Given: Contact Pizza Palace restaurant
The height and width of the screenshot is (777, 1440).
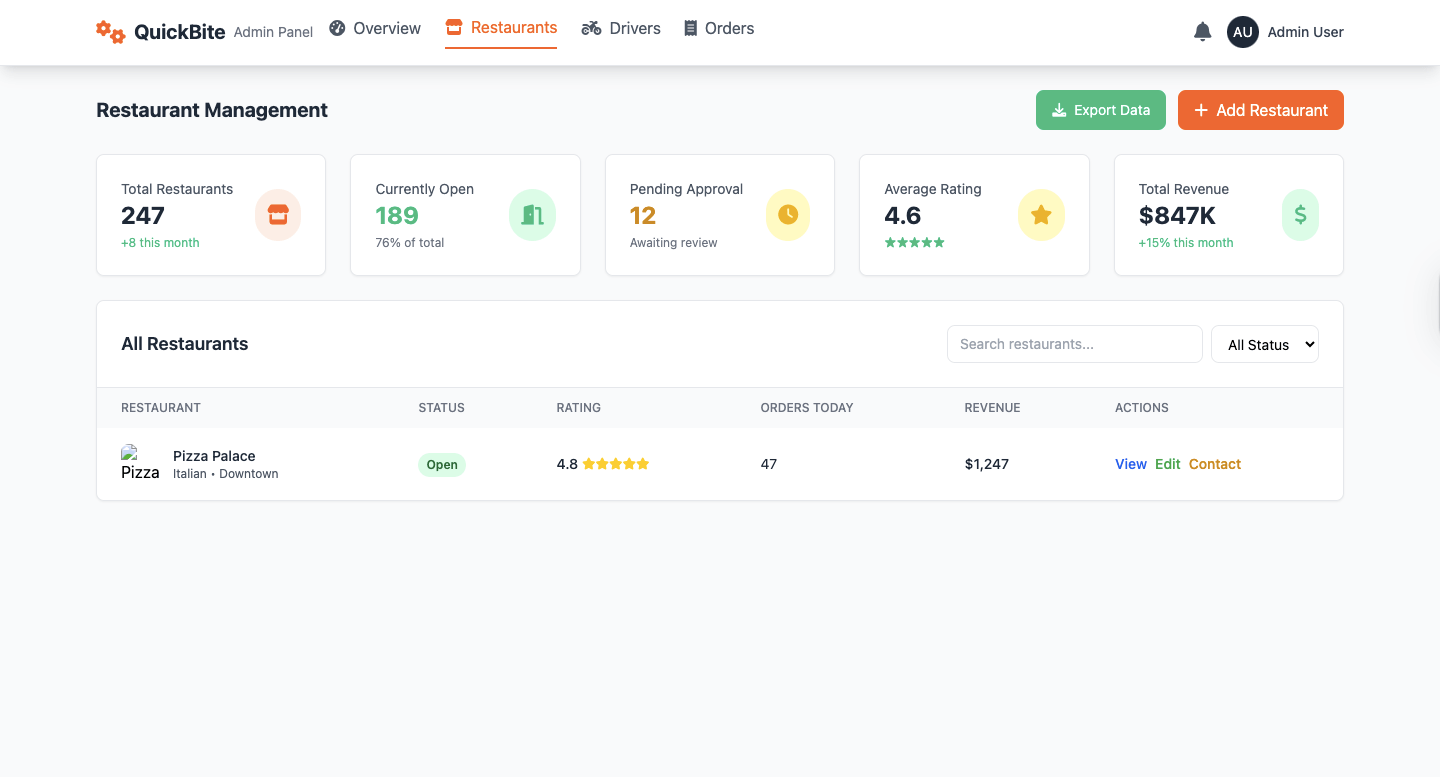Looking at the screenshot, I should click(1214, 464).
